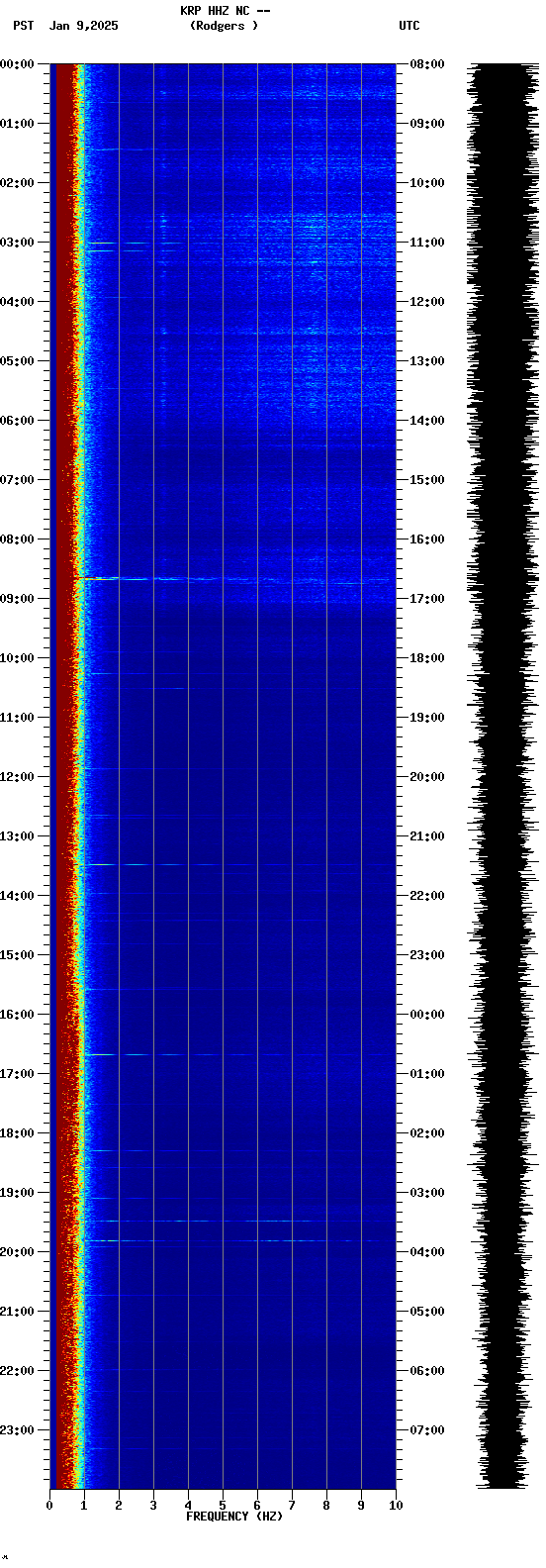This screenshot has width=546, height=1568.
Task: Click the PST time label '23:00'
Action: 17,1430
